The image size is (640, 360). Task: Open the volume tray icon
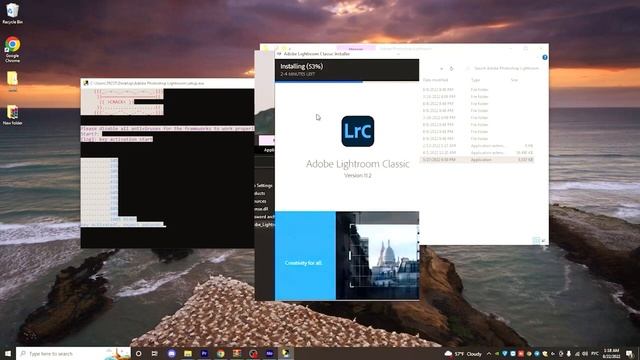(585, 354)
